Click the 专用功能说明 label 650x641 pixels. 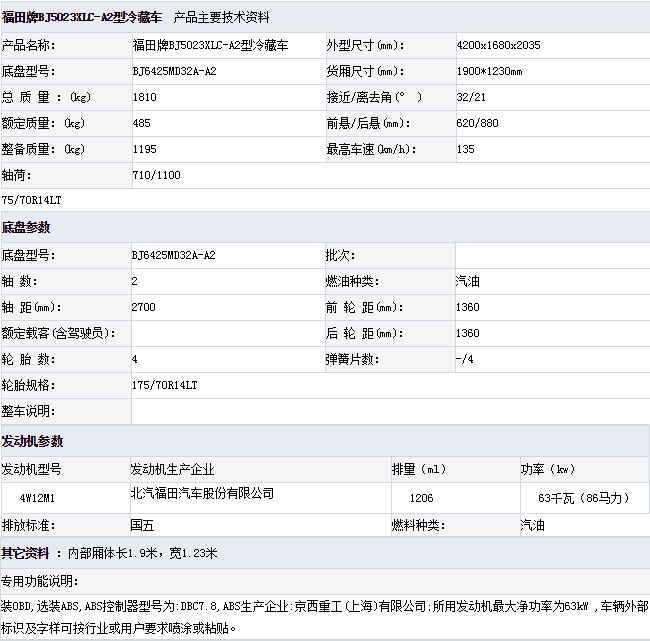(39, 581)
